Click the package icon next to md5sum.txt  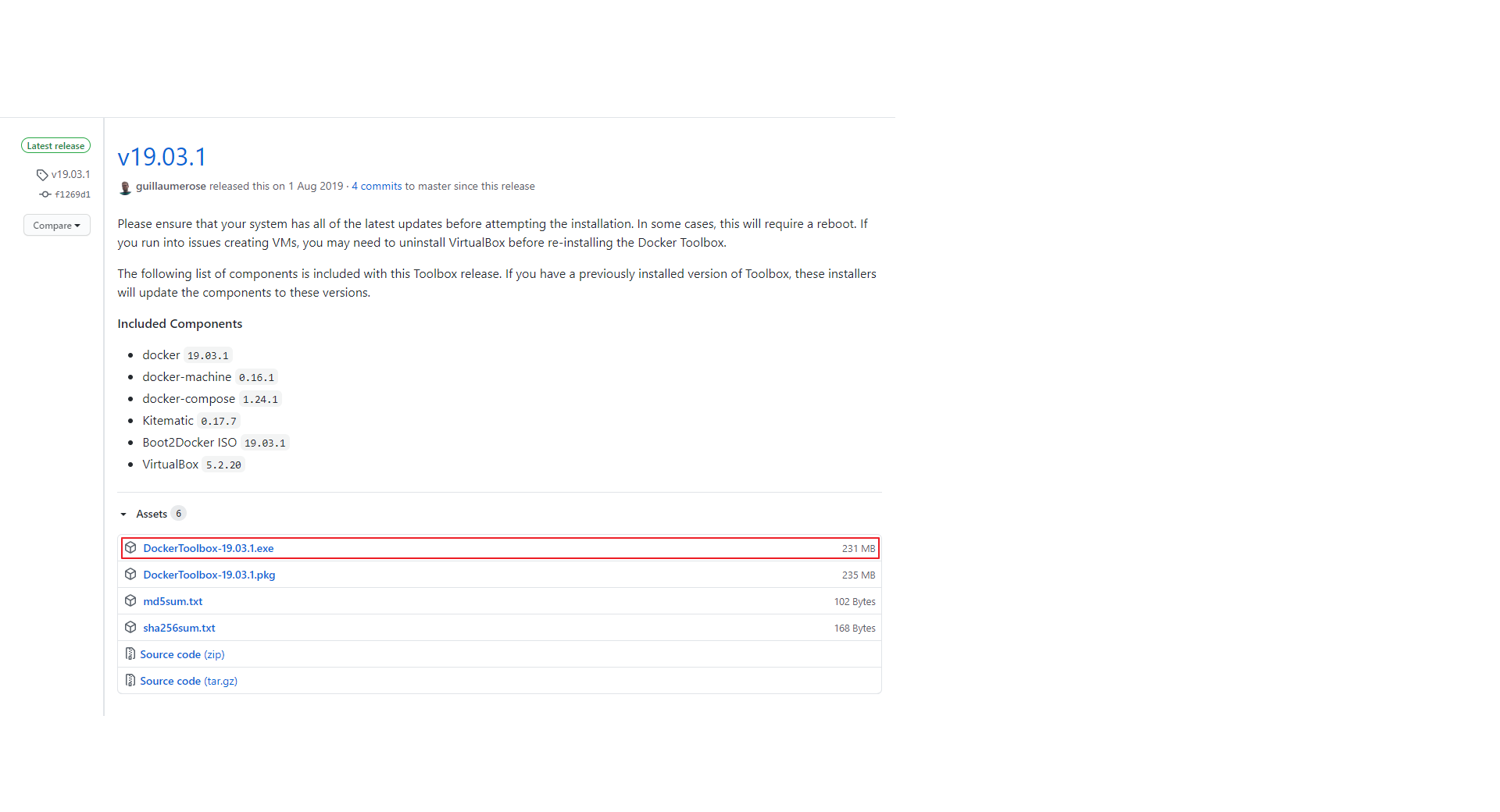click(130, 600)
